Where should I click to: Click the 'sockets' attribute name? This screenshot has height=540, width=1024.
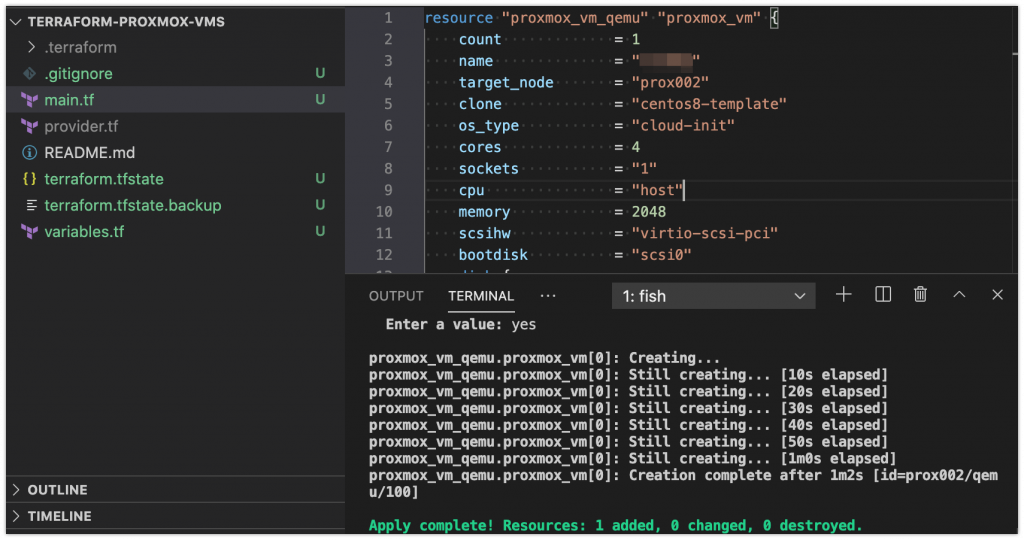click(488, 168)
